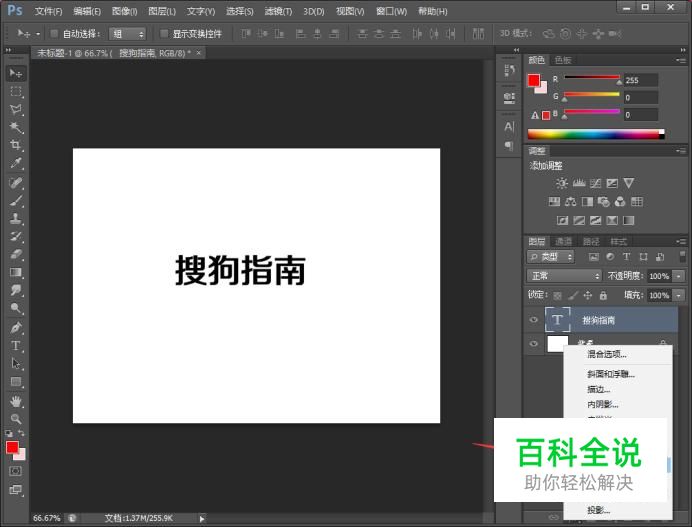This screenshot has width=692, height=527.
Task: Toggle lock all icon
Action: coord(603,295)
